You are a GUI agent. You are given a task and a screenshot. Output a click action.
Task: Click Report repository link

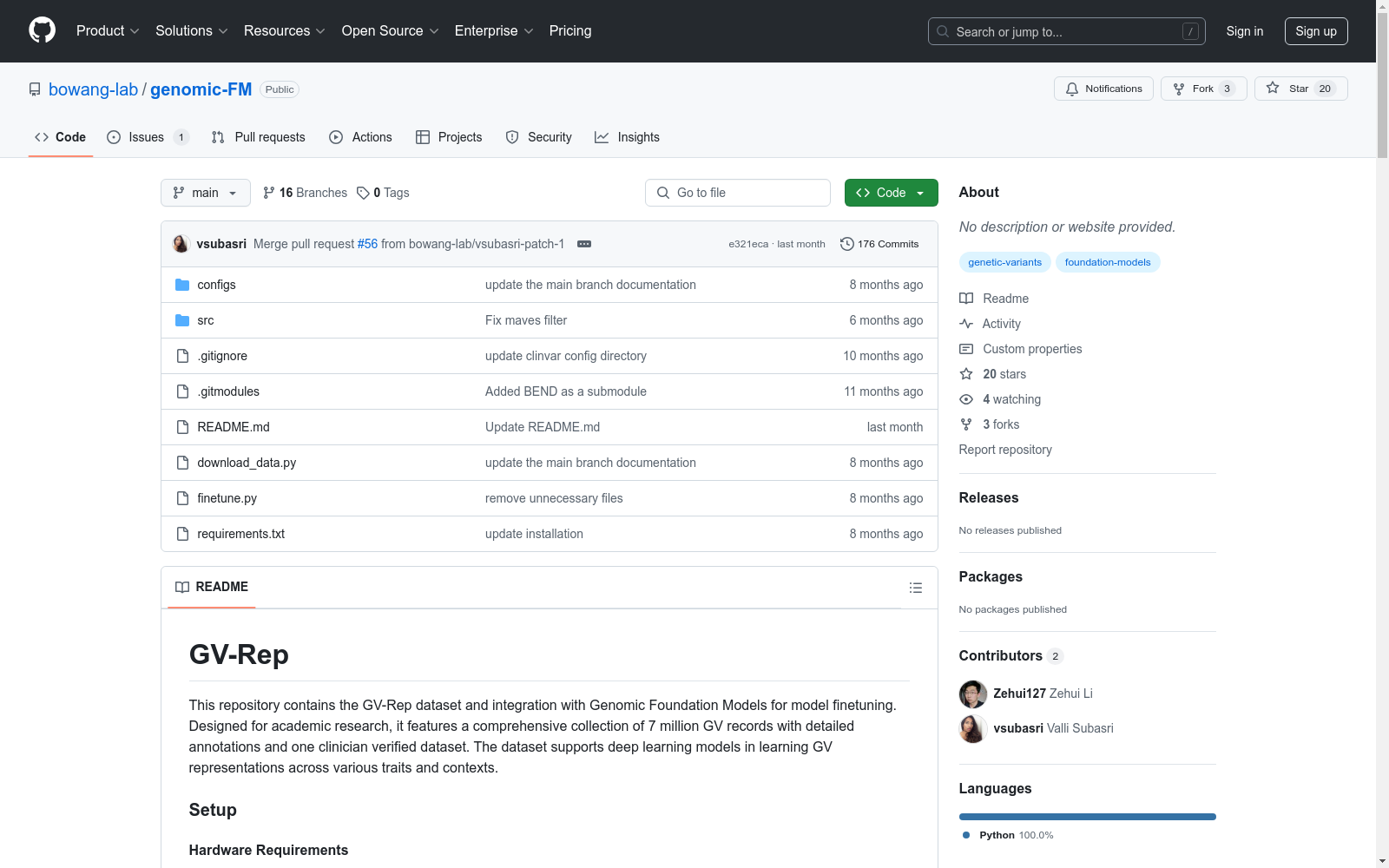pyautogui.click(x=1005, y=450)
